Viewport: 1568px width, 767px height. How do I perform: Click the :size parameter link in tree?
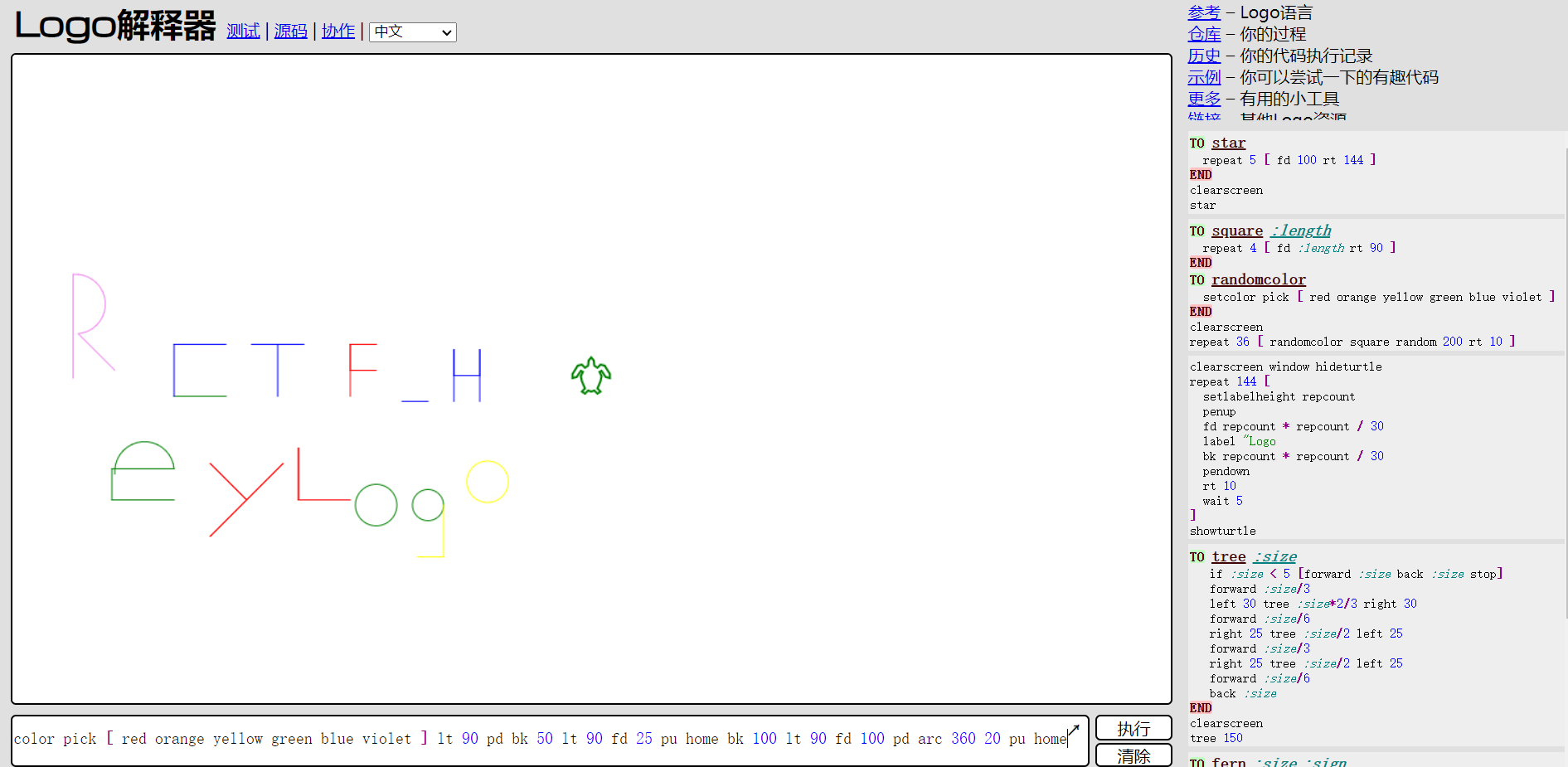(x=1275, y=556)
